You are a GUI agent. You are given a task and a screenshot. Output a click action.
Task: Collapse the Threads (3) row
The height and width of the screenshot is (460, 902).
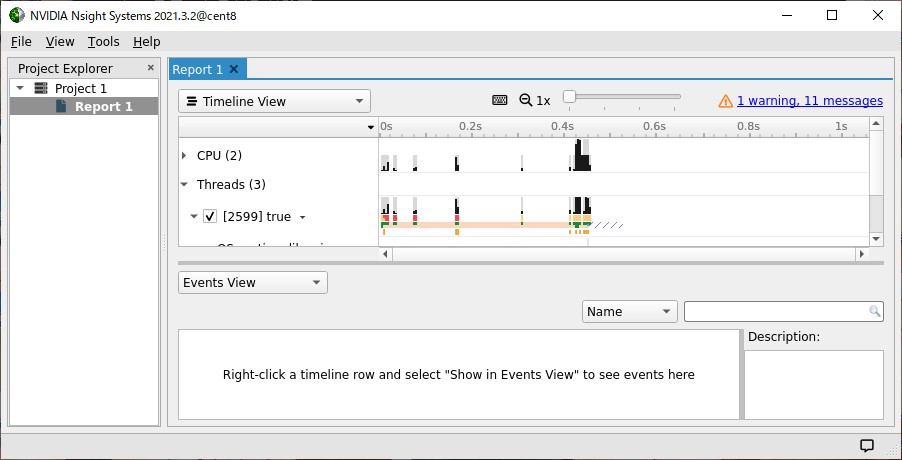point(184,185)
